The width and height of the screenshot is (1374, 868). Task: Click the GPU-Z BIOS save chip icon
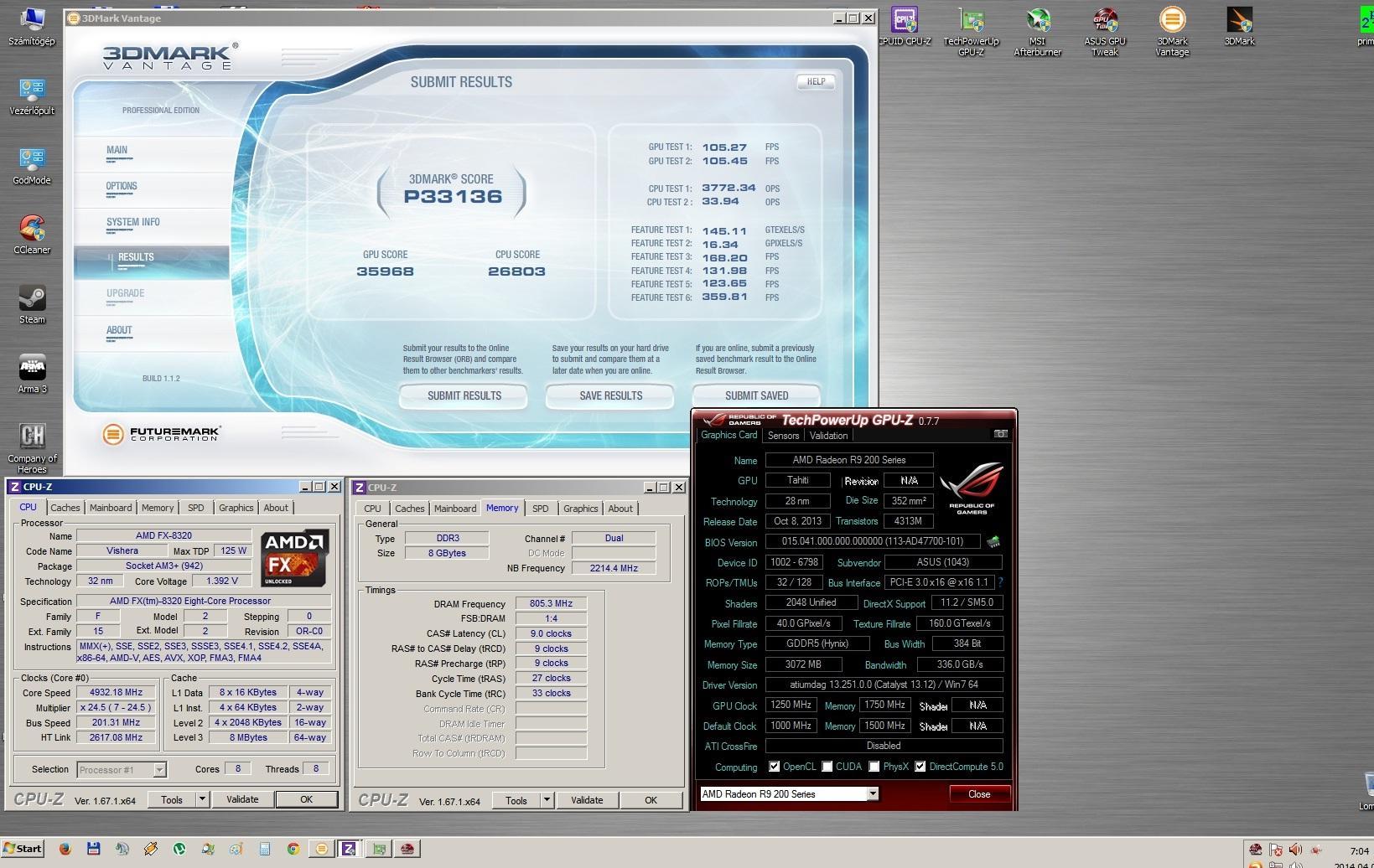point(993,542)
